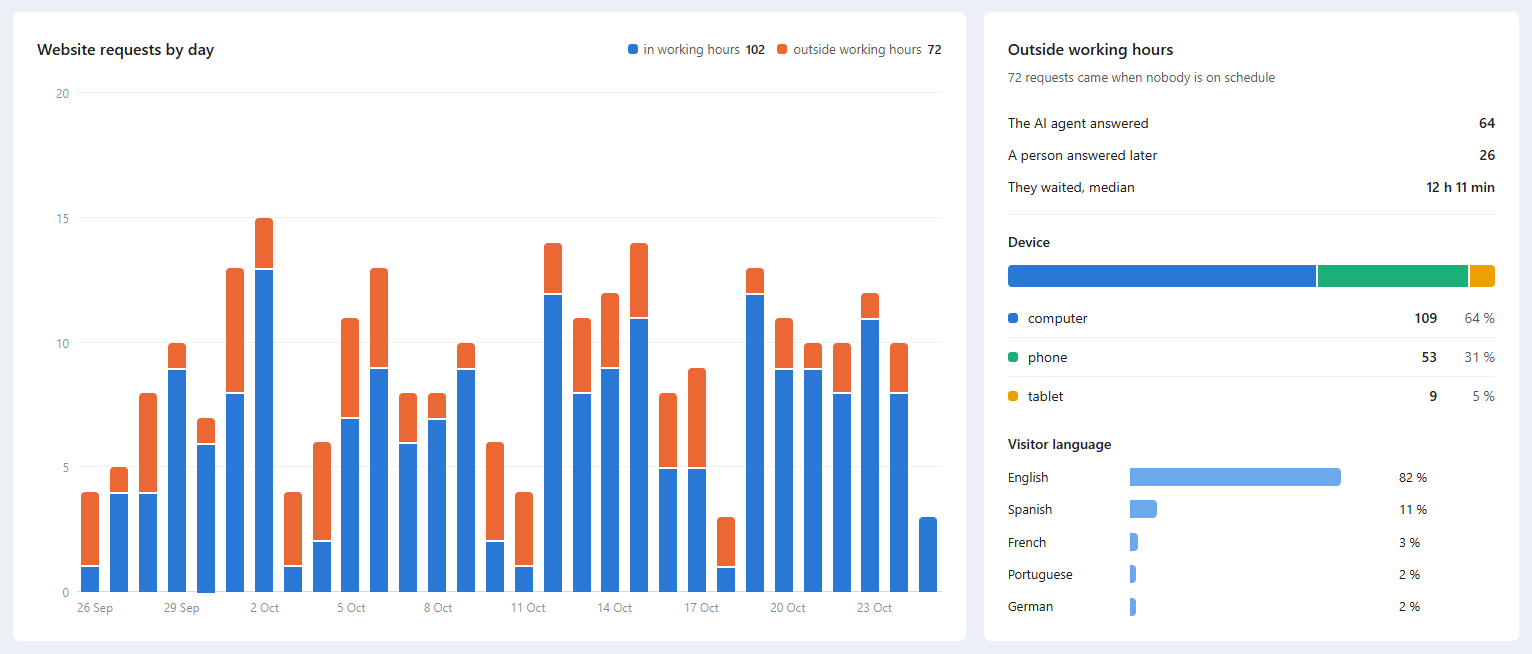This screenshot has height=654, width=1532.
Task: Click the tablet share '5 %'
Action: pos(1483,396)
